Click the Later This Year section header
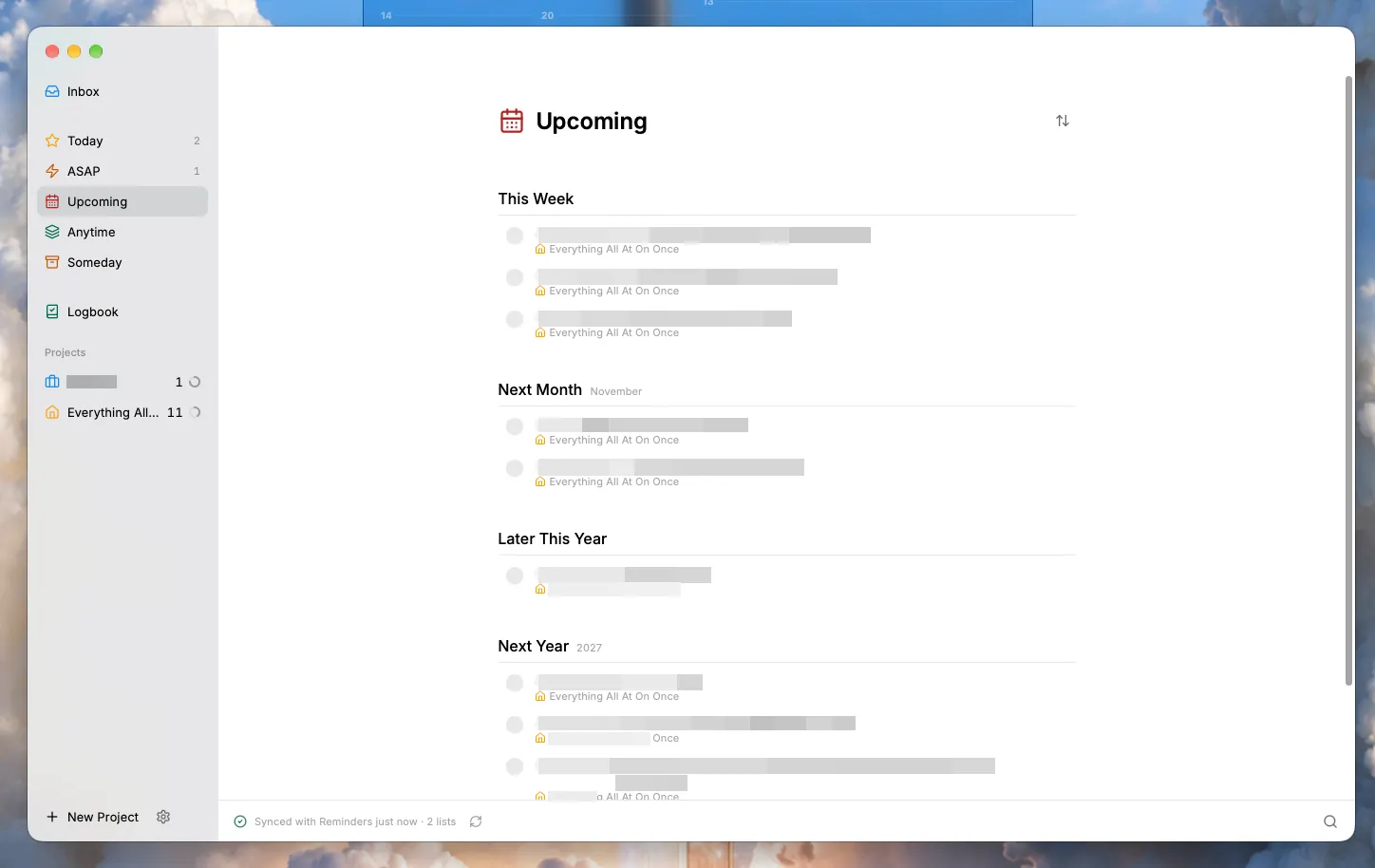 pos(552,538)
